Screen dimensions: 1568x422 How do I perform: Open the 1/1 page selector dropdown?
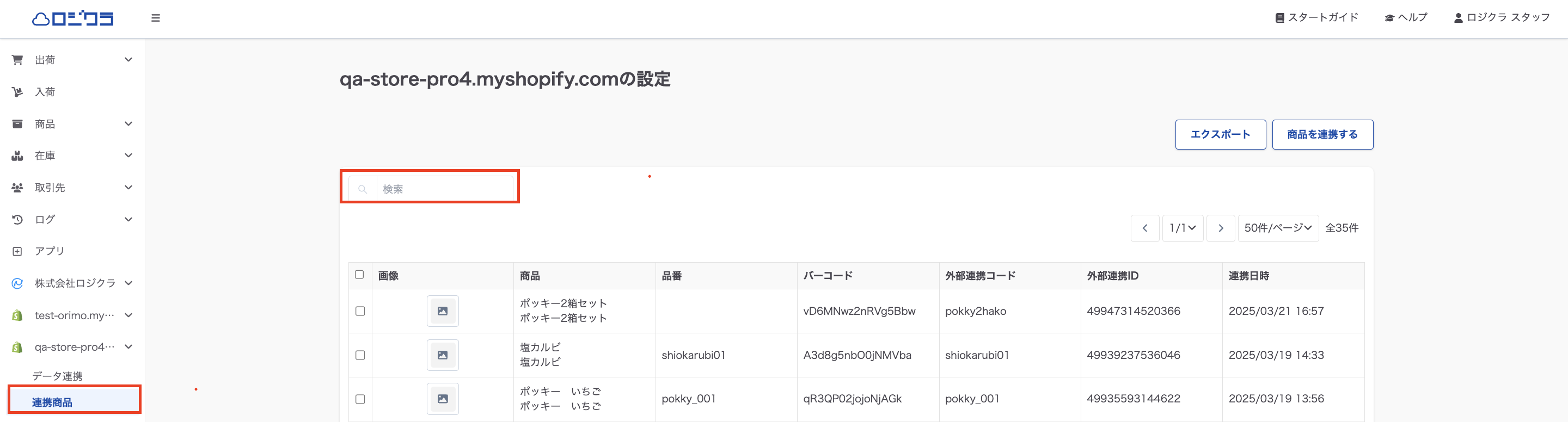click(x=1182, y=228)
